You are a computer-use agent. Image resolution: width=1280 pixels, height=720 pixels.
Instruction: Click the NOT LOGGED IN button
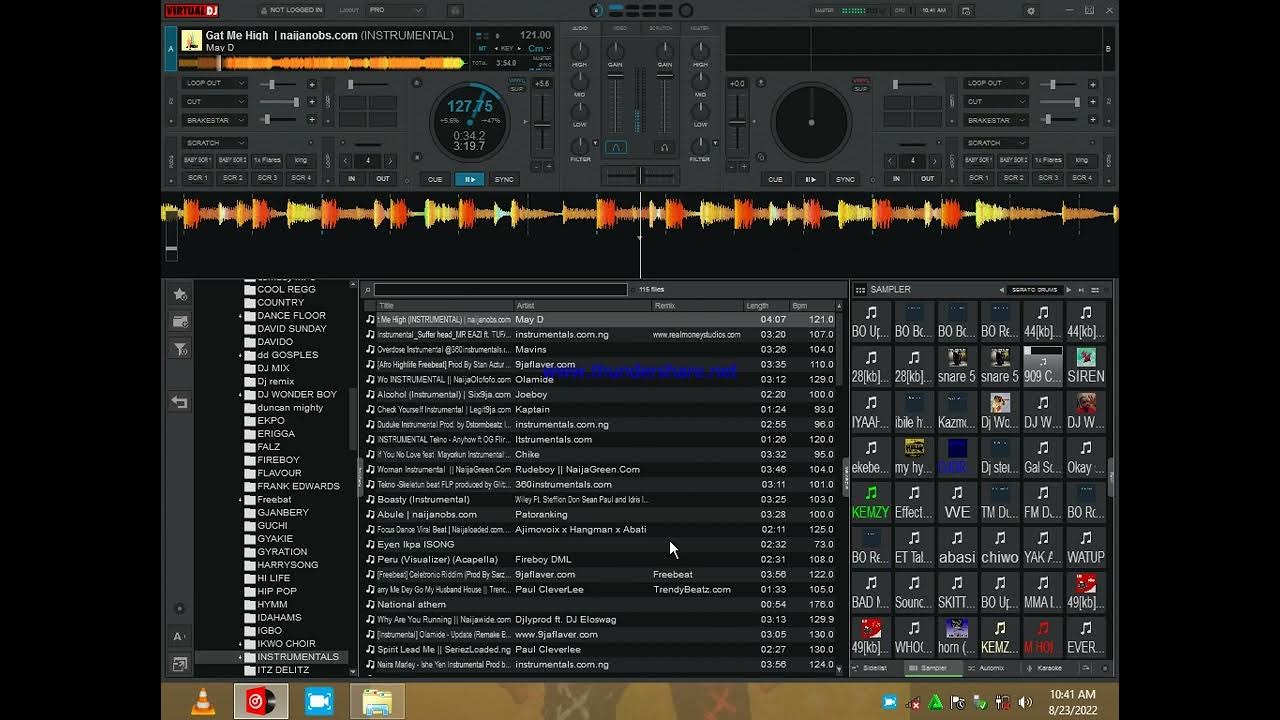292,10
